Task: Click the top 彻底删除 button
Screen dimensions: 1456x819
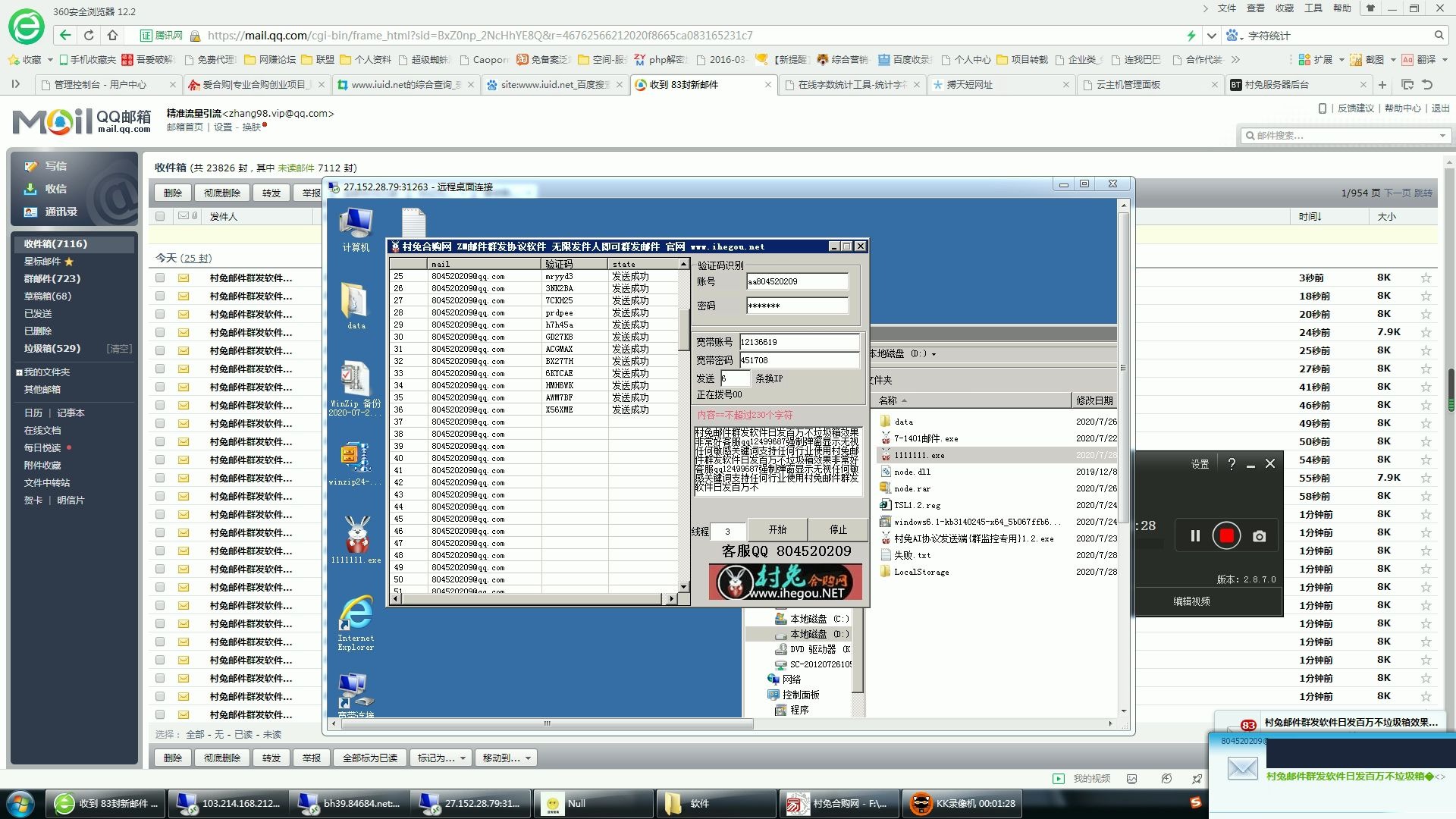Action: (x=221, y=193)
